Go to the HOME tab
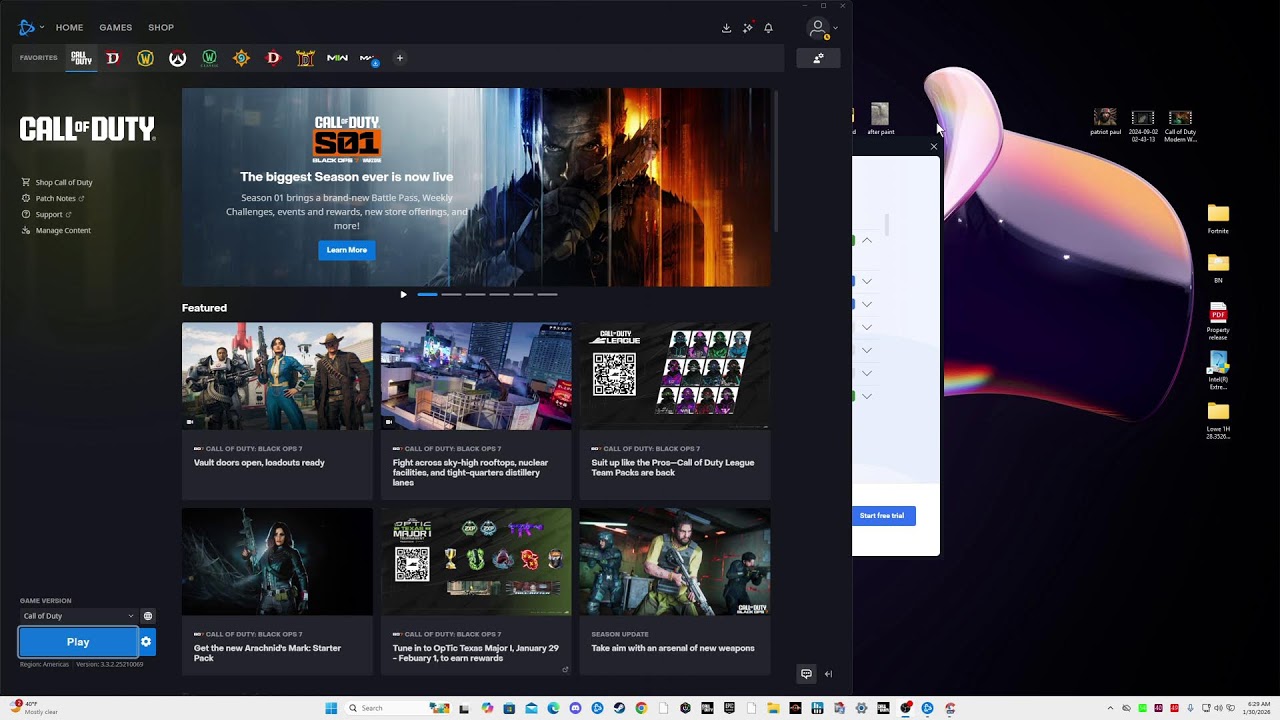Image resolution: width=1280 pixels, height=720 pixels. (x=69, y=27)
